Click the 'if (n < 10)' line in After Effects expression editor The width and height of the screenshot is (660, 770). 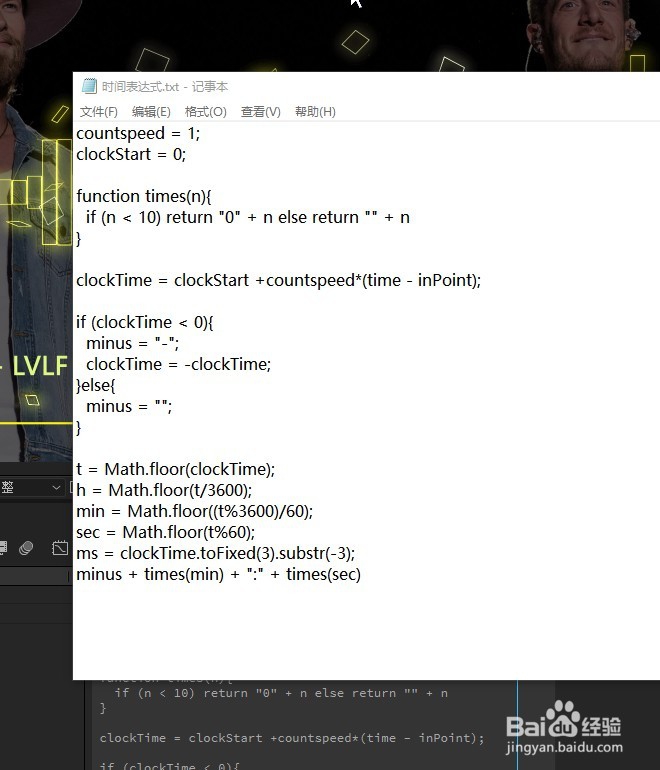point(281,693)
